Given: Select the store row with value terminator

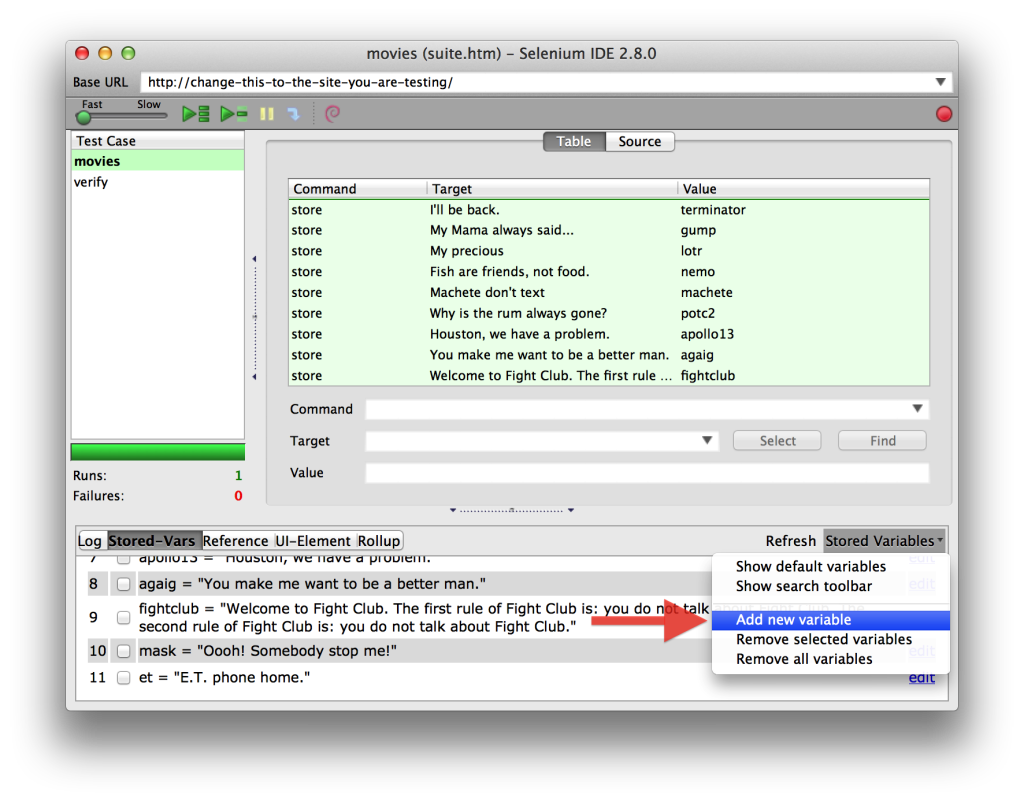Looking at the screenshot, I should click(x=609, y=210).
